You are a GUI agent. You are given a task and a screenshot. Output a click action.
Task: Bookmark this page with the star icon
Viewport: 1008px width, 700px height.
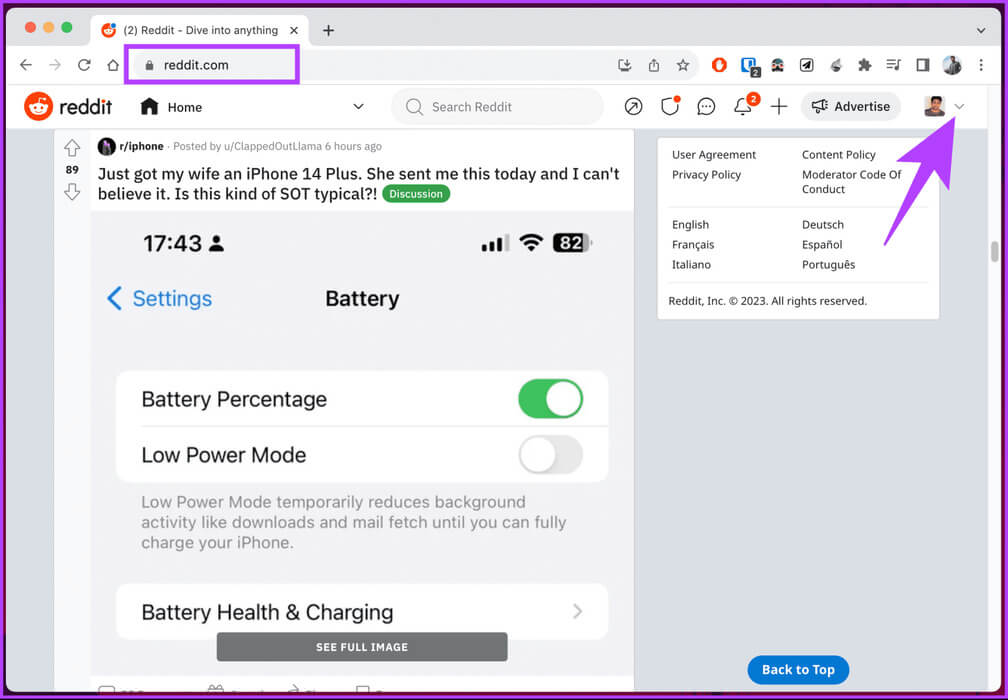coord(683,65)
